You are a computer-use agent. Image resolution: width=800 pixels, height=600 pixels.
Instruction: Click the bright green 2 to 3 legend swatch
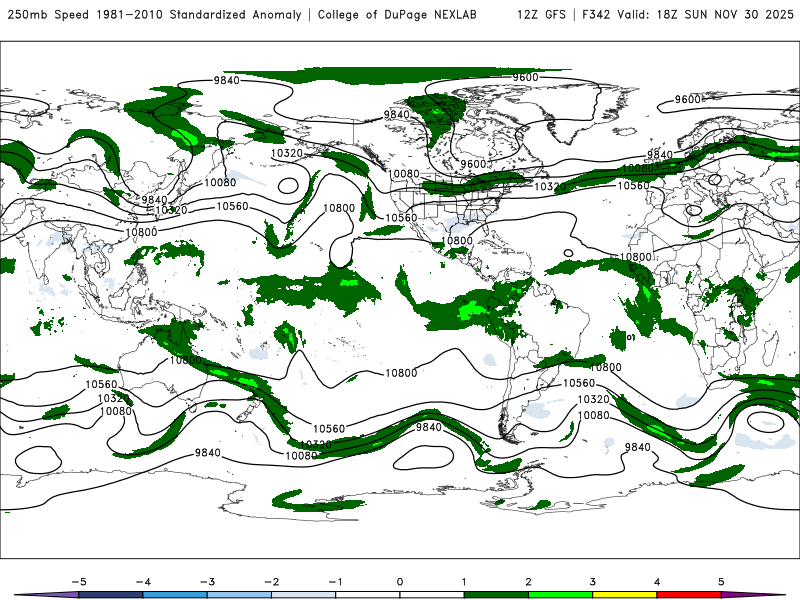pos(561,595)
